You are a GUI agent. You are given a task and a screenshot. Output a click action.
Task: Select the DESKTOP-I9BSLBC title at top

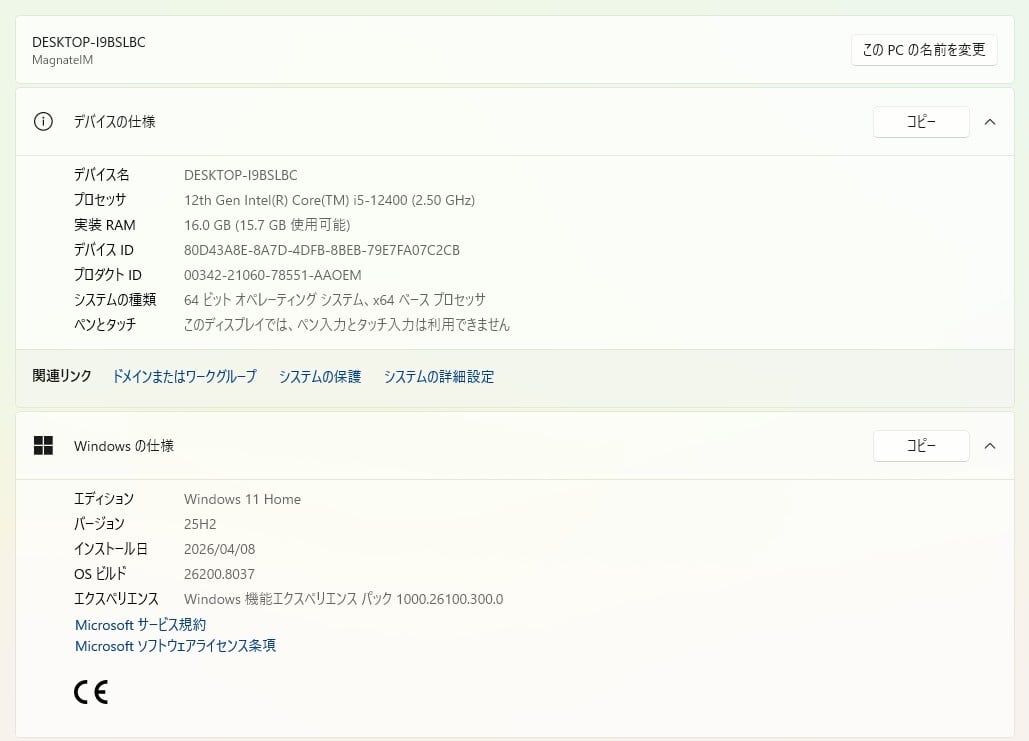click(x=89, y=42)
